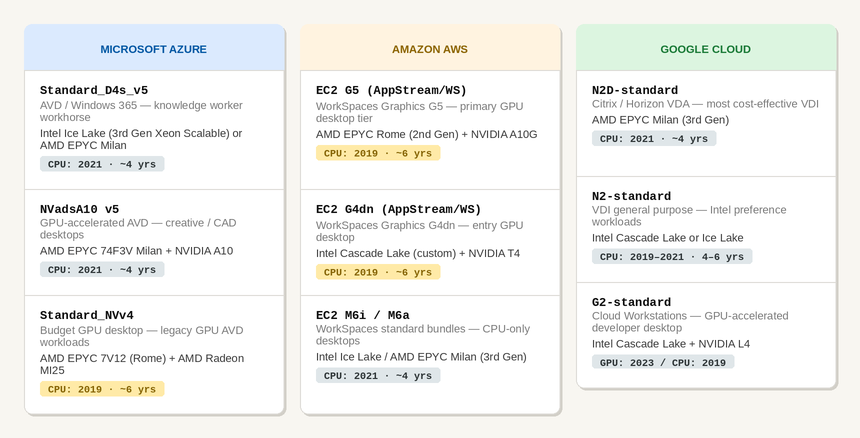Click the Intel Cascade Lake or Ice Lake line
This screenshot has width=860, height=438.
point(667,238)
